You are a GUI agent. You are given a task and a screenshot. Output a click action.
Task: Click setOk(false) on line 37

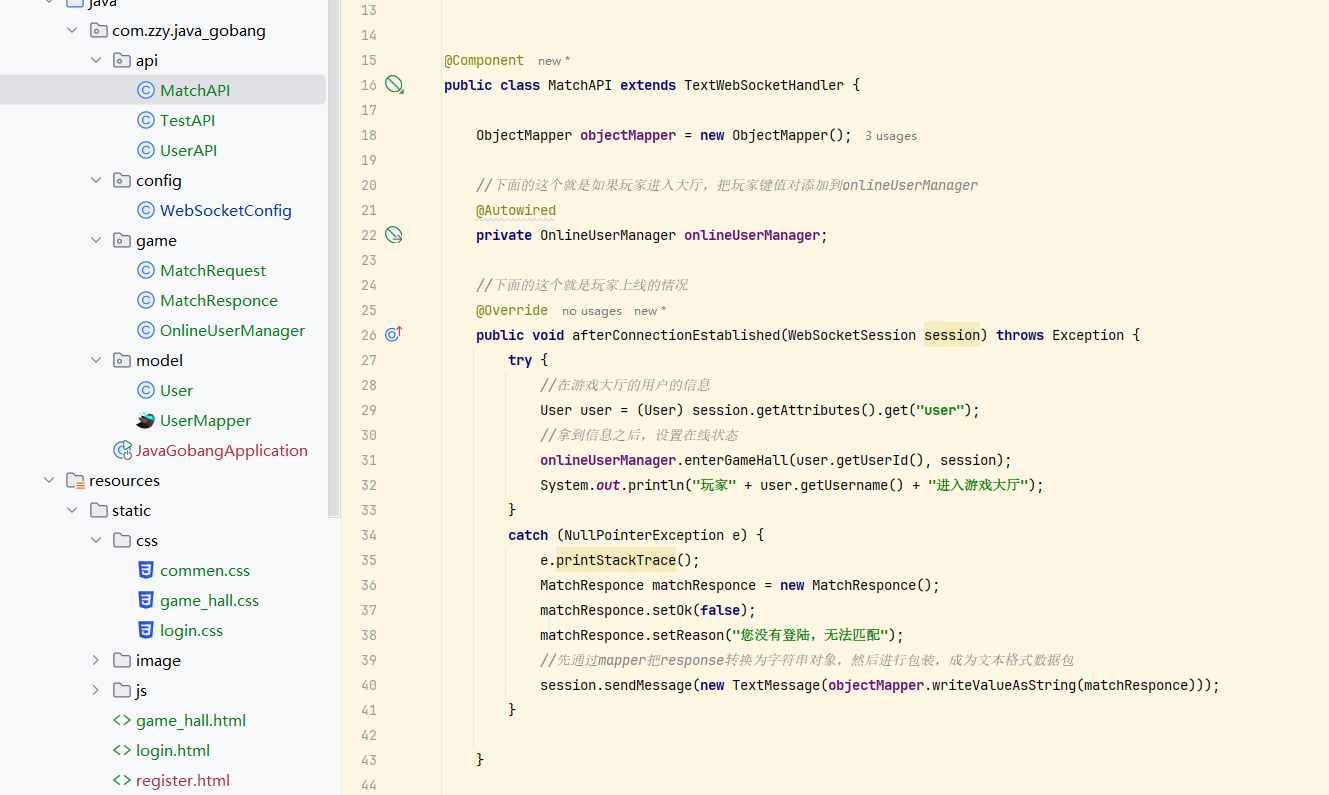(x=700, y=610)
